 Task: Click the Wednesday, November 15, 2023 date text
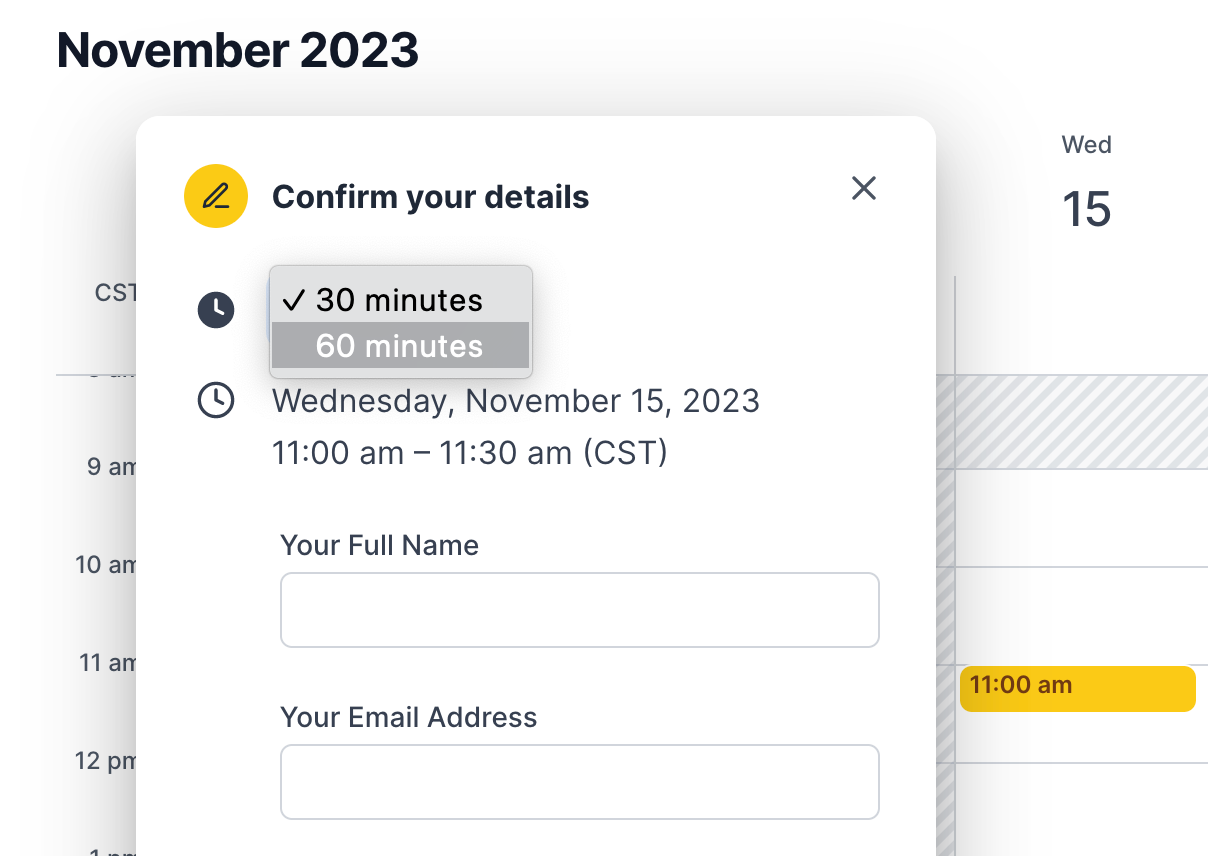click(x=516, y=401)
